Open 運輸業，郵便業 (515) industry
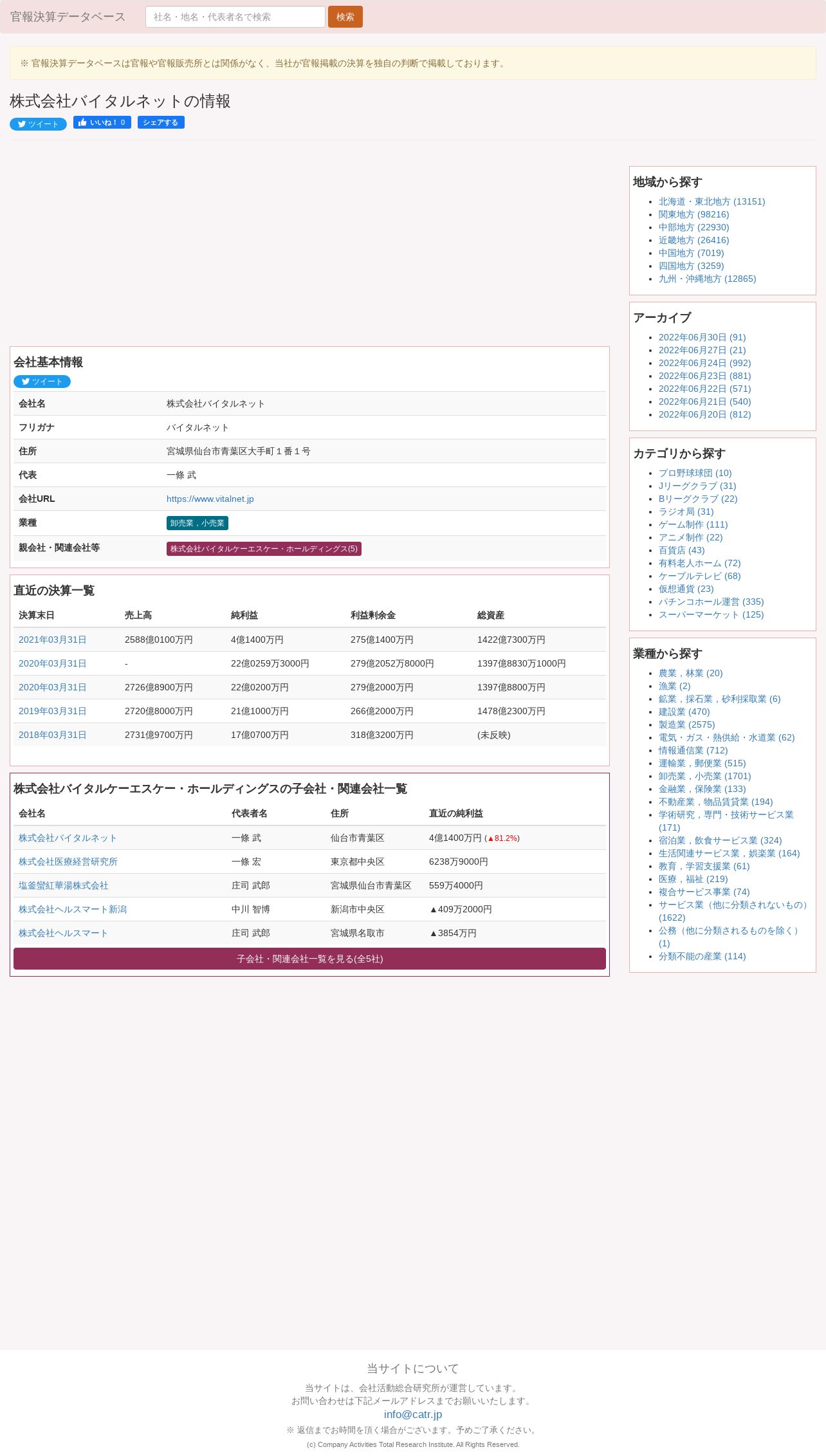 click(702, 763)
